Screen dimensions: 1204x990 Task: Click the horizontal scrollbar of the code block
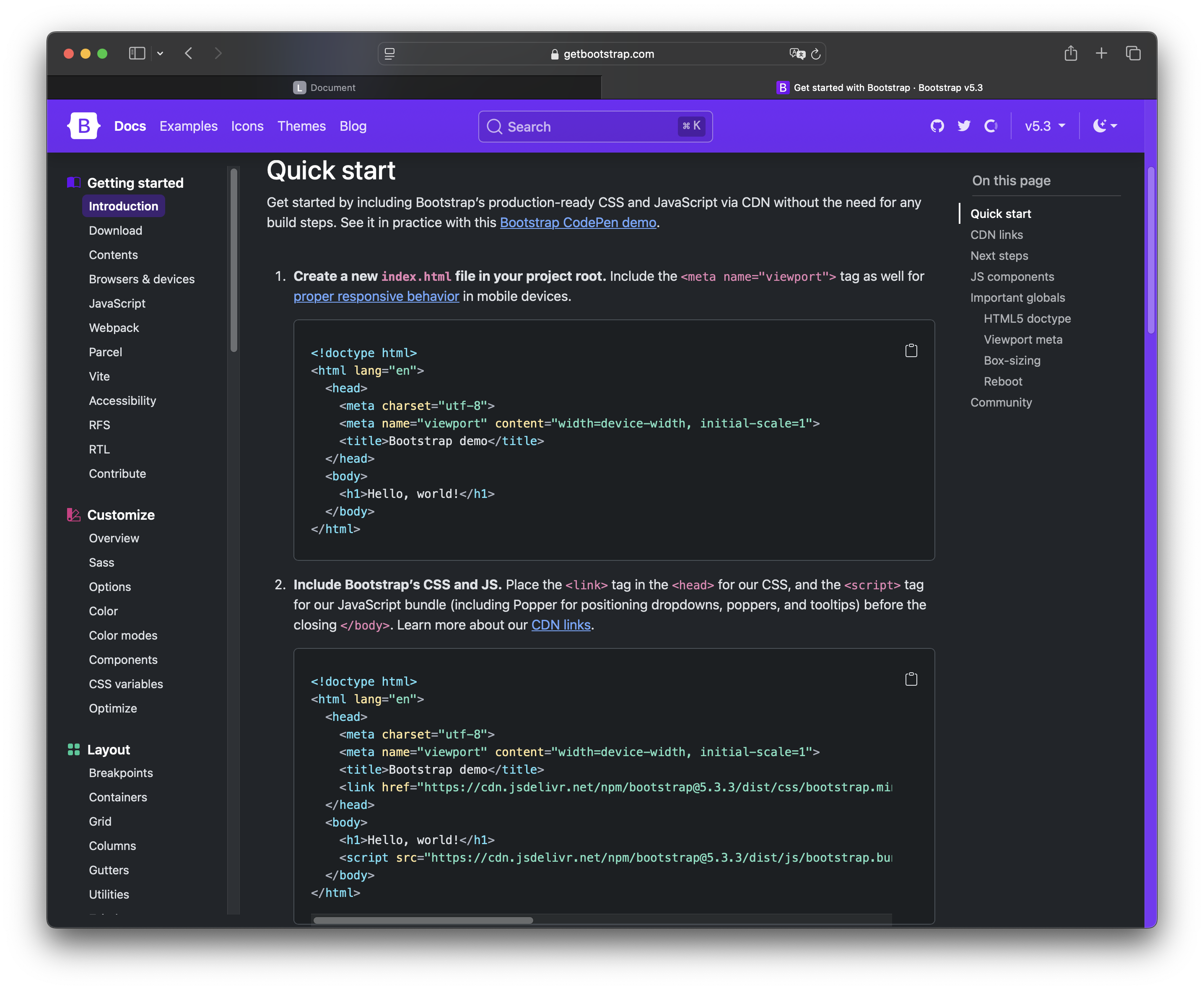[x=423, y=920]
